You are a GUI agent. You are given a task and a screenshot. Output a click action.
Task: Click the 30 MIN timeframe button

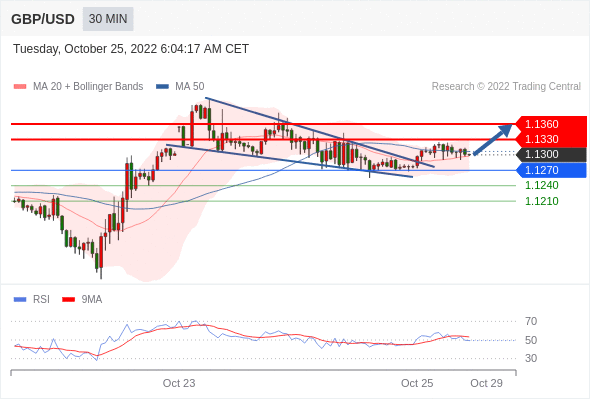[108, 19]
